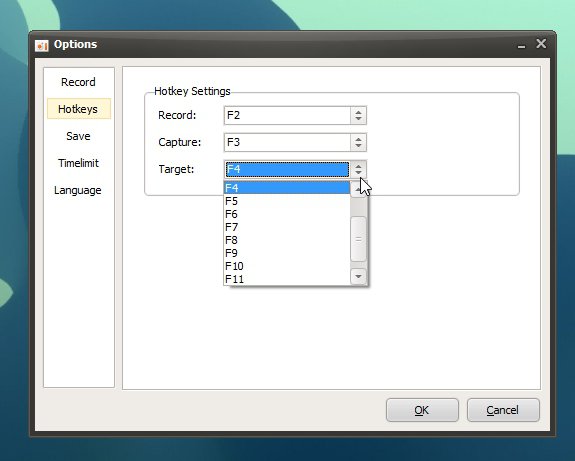Open the Record settings tab
This screenshot has height=461, width=575.
[78, 82]
